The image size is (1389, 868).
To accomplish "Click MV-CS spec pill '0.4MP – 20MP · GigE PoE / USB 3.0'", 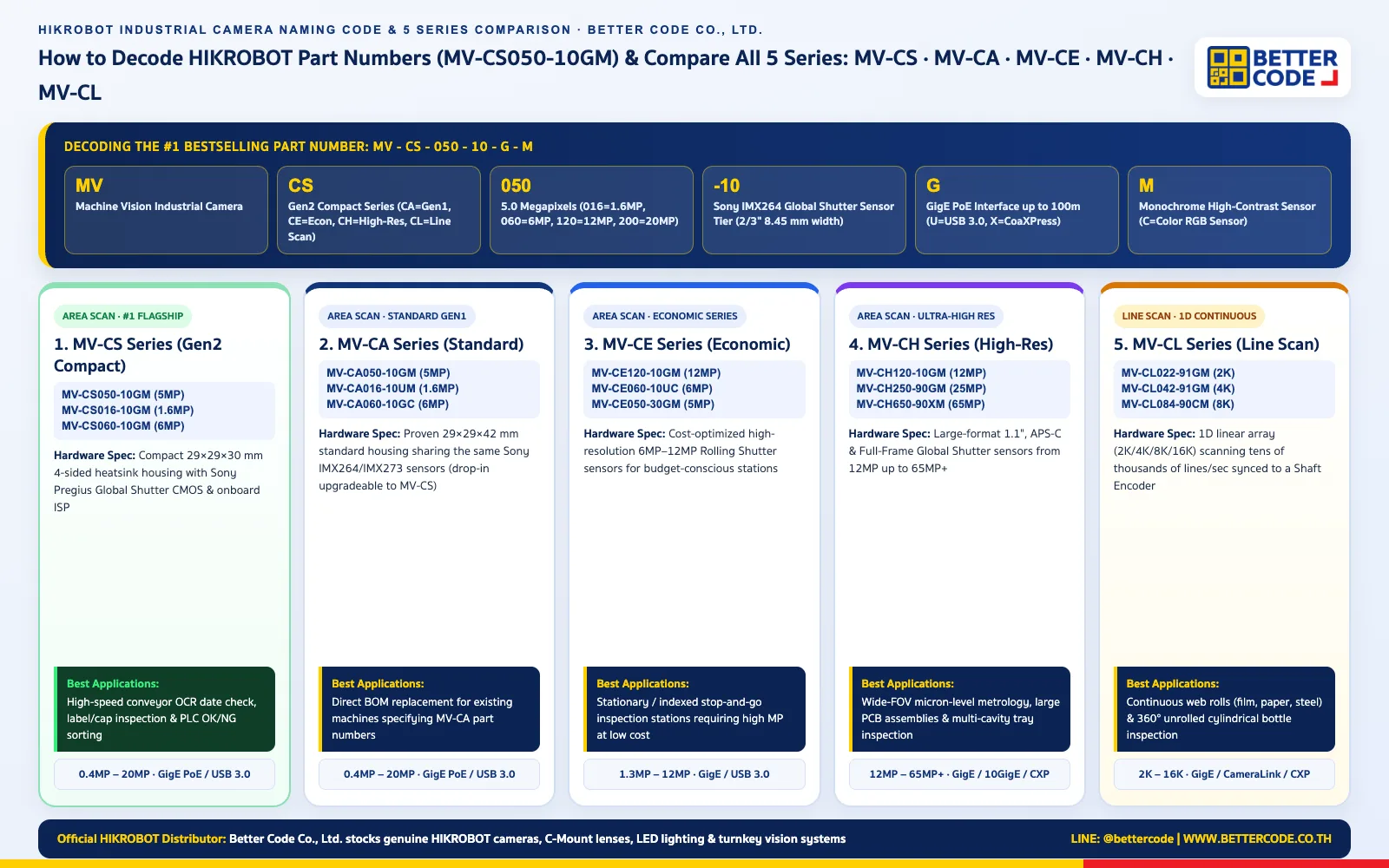I will [x=164, y=774].
